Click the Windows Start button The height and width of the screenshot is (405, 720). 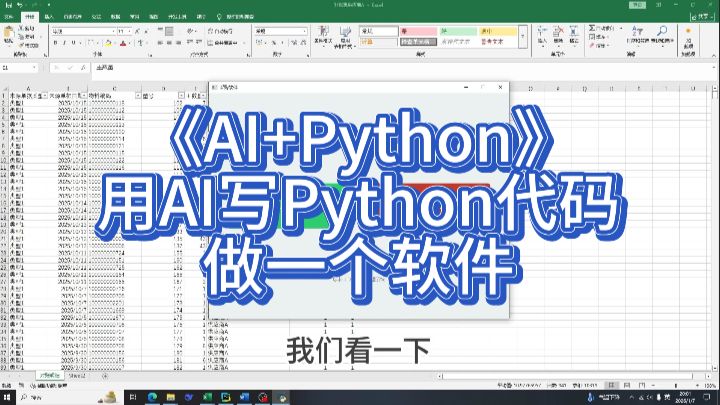pyautogui.click(x=7, y=398)
